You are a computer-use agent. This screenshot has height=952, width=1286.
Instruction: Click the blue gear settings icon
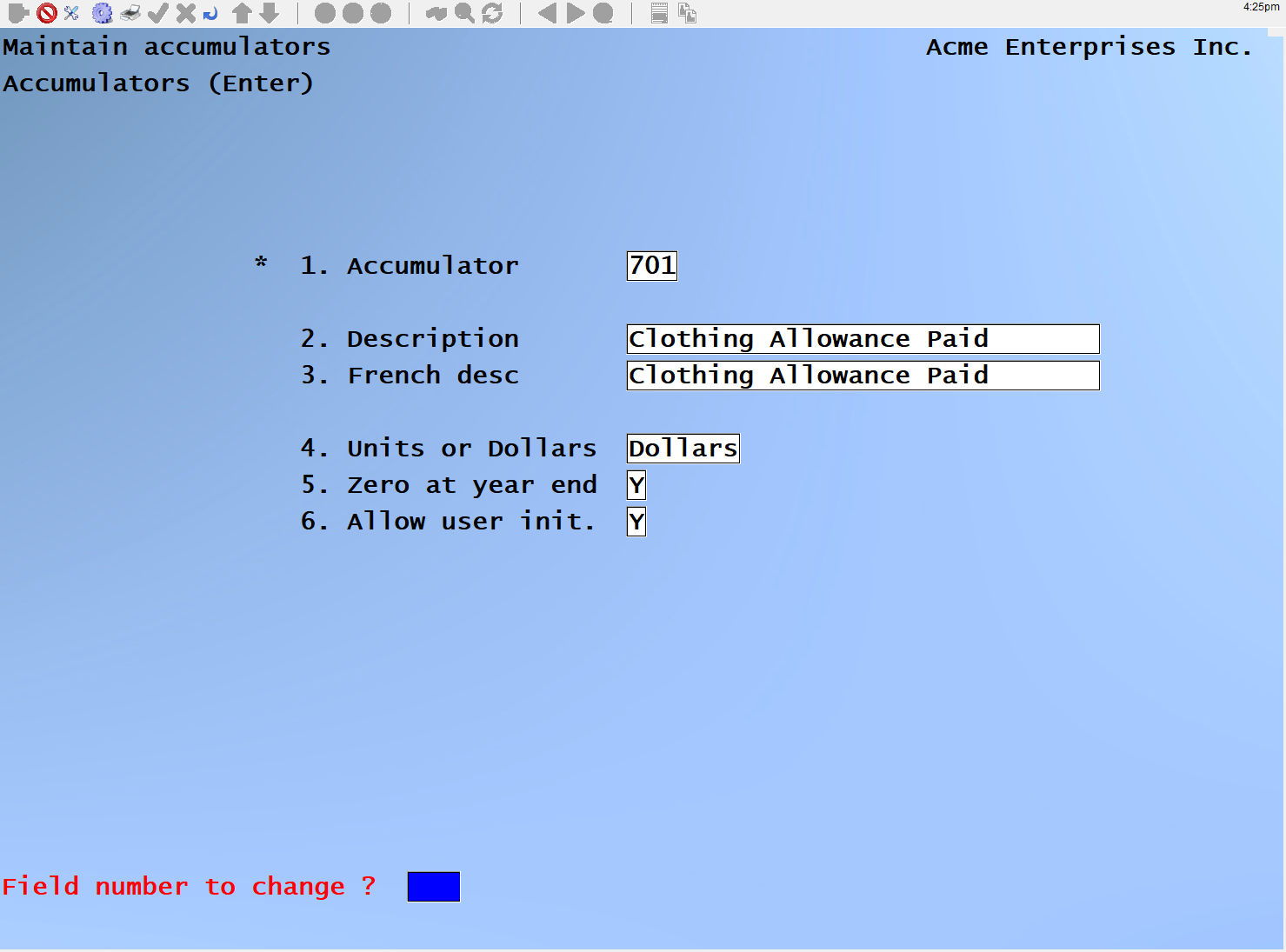click(103, 13)
